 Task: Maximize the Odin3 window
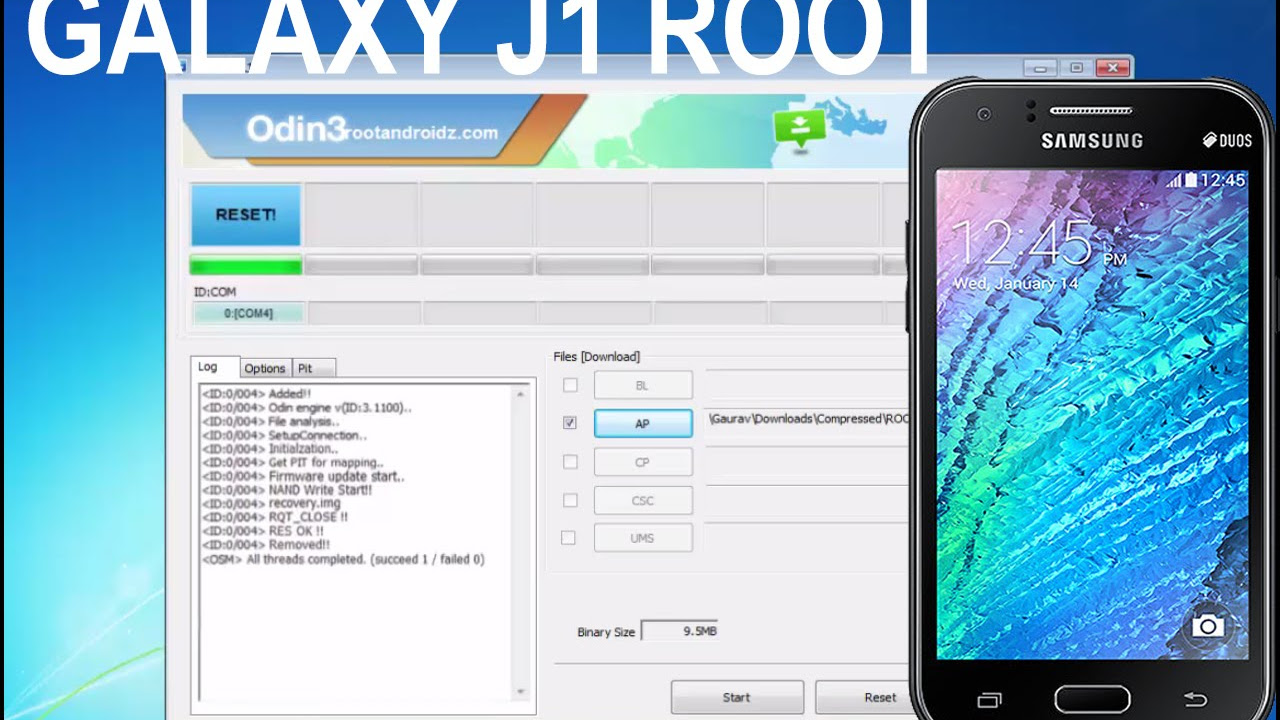pyautogui.click(x=1076, y=68)
